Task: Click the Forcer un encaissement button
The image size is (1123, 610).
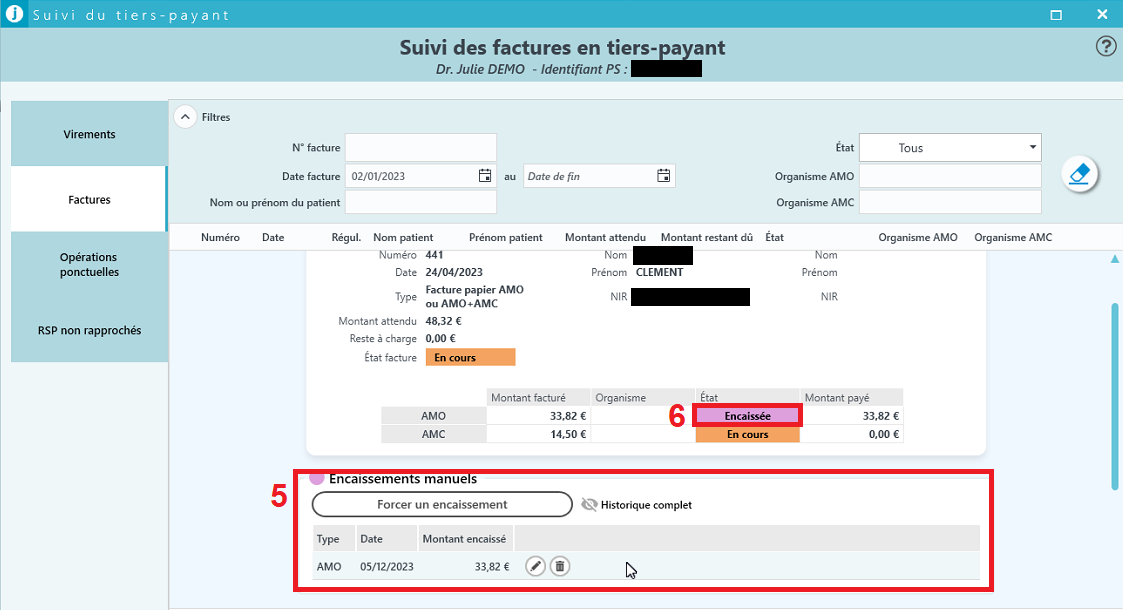Action: pos(442,505)
